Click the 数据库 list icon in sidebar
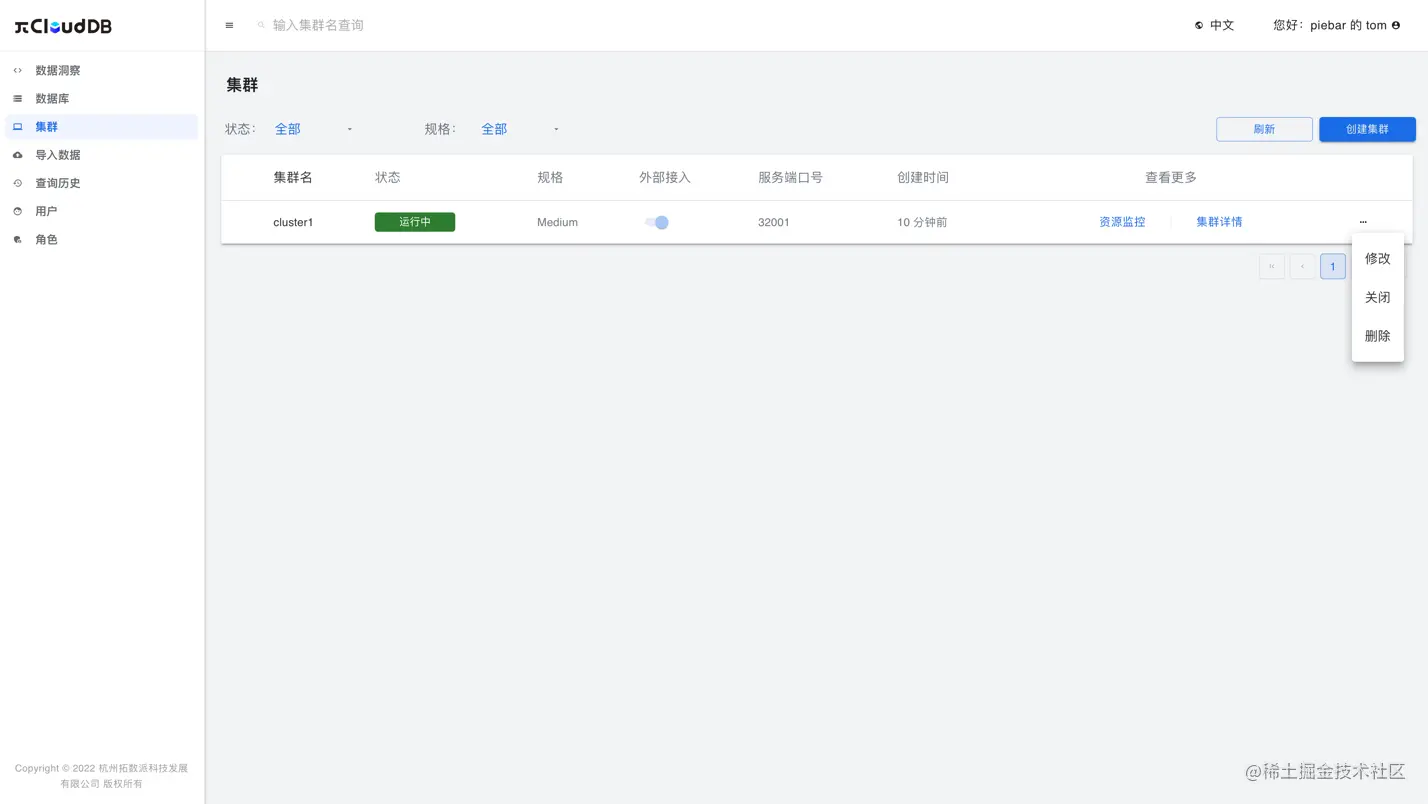Screen dimensions: 1428x804 tap(17, 99)
